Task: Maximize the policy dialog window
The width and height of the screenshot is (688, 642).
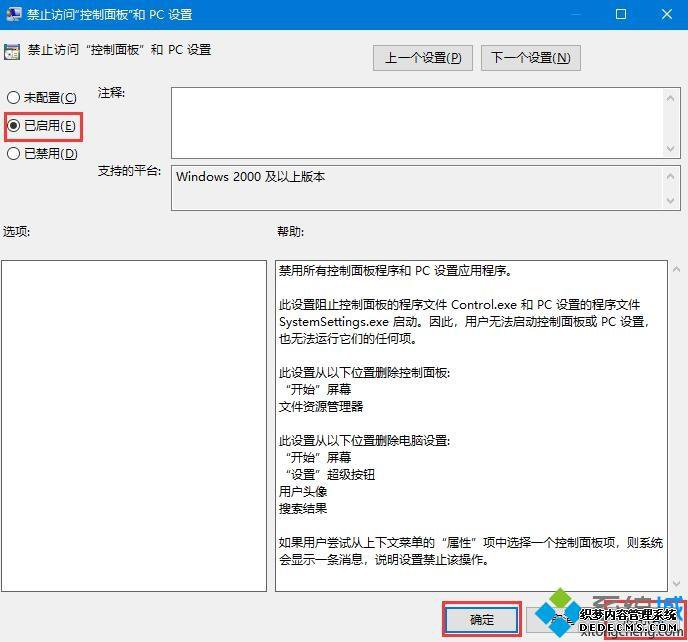Action: pyautogui.click(x=621, y=14)
